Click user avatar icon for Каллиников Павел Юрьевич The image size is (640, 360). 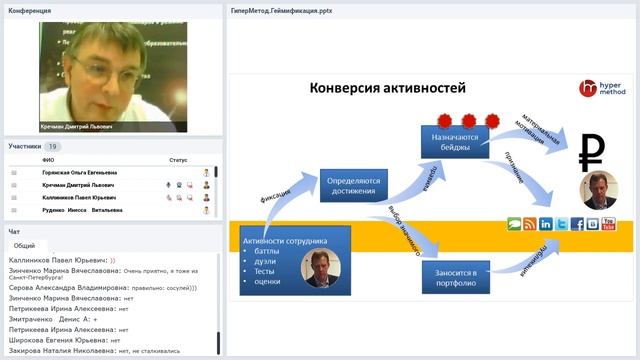pos(207,198)
